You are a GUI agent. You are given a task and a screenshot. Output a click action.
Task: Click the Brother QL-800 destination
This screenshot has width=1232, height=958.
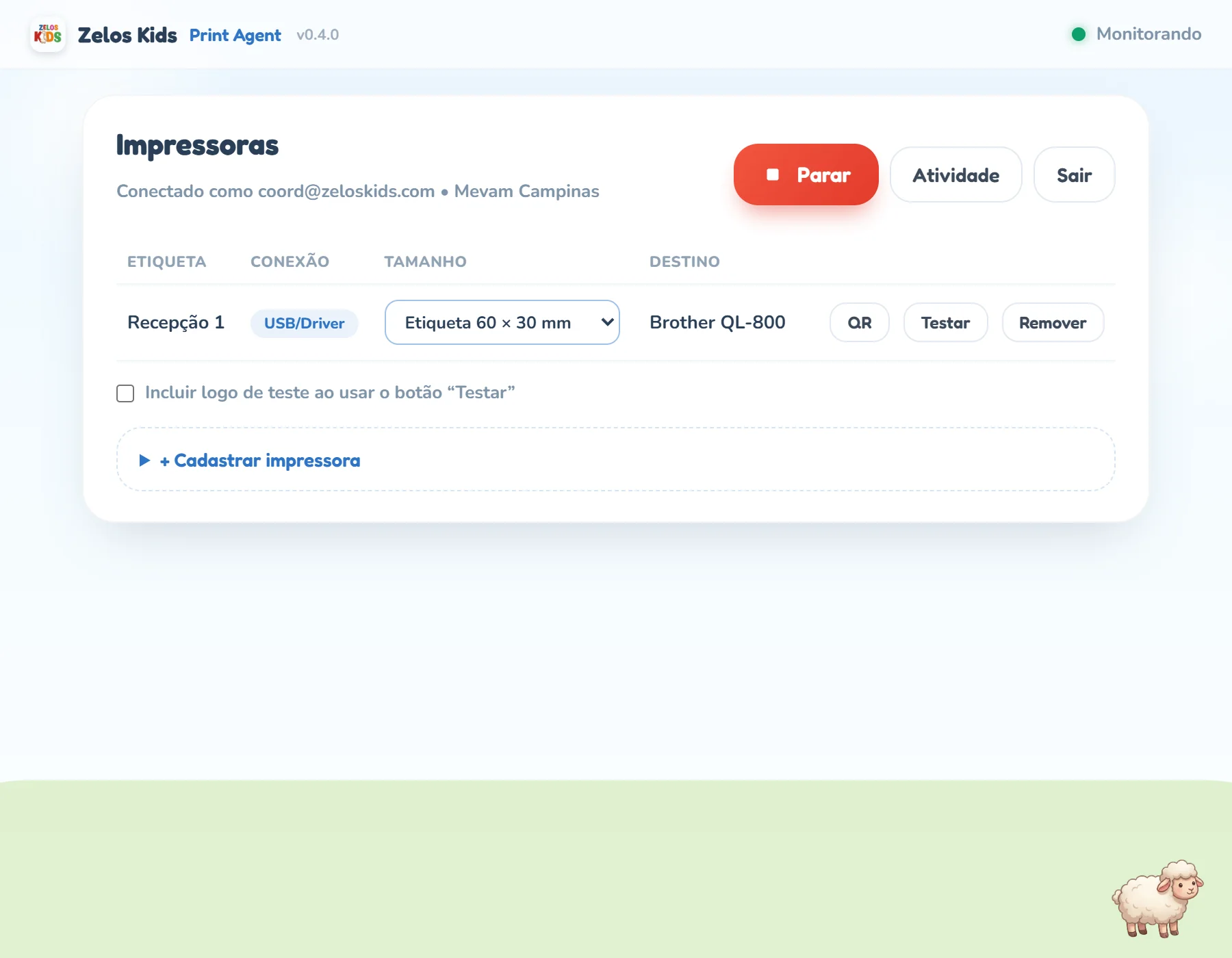[x=717, y=322]
